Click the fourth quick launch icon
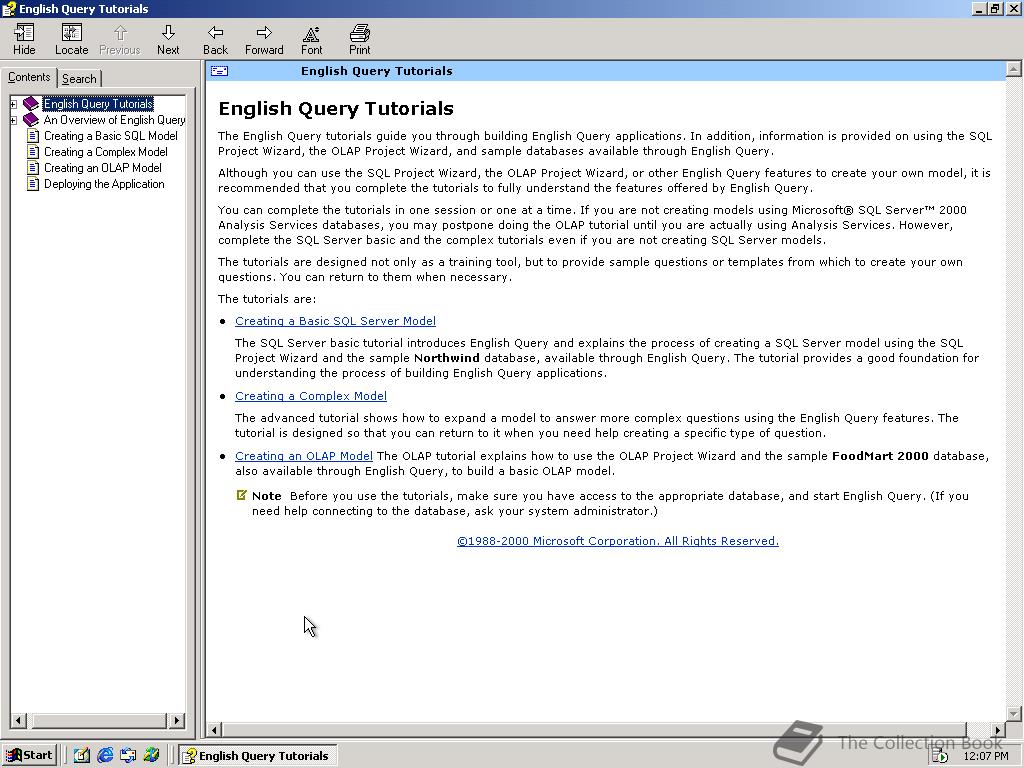Image resolution: width=1024 pixels, height=768 pixels. pyautogui.click(x=152, y=756)
